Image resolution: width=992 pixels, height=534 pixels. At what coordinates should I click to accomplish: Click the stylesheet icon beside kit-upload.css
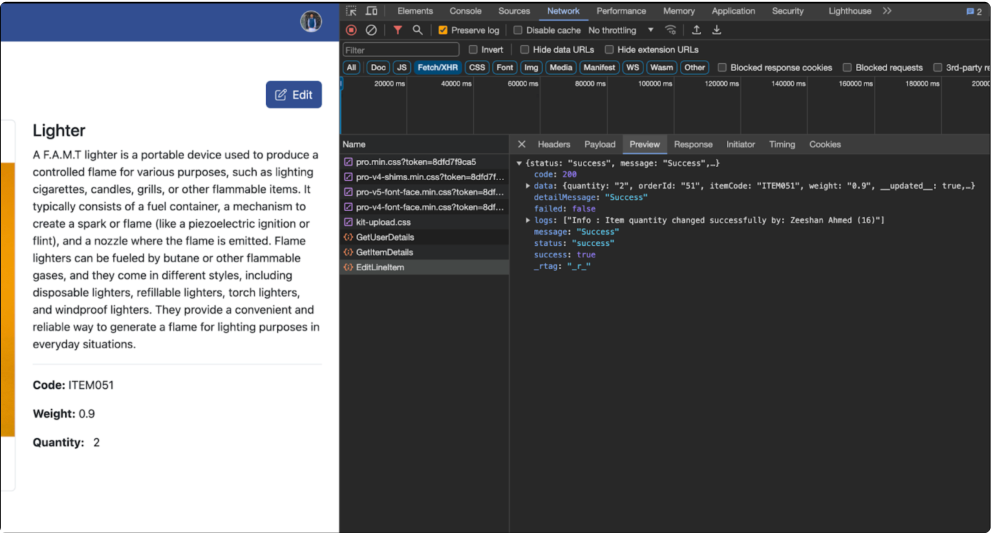coord(348,222)
